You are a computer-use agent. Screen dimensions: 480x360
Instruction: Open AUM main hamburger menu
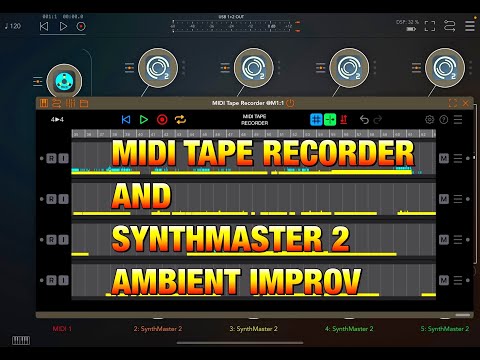(470, 26)
